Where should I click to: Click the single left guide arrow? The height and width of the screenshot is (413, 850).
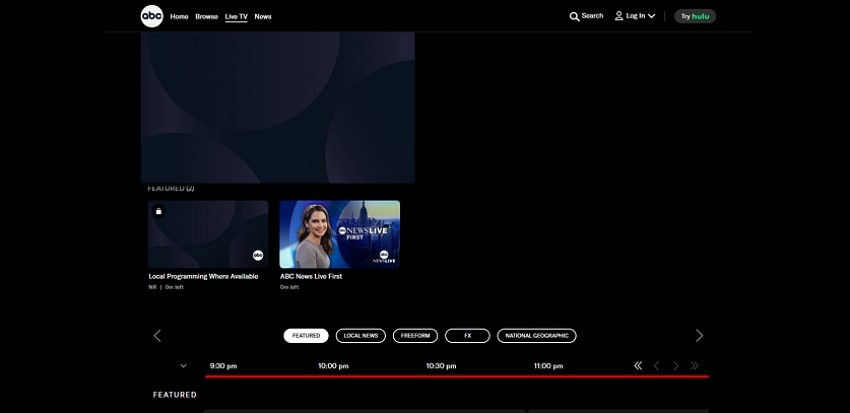656,366
